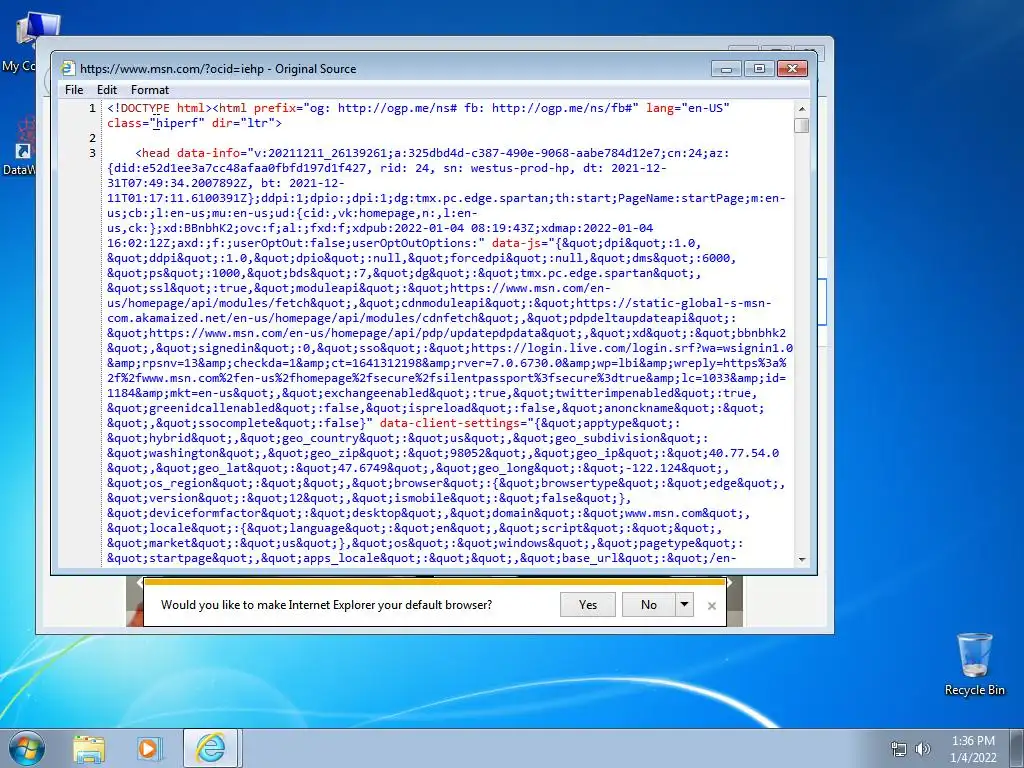The height and width of the screenshot is (768, 1024).
Task: Close the Original Source window
Action: pyautogui.click(x=792, y=69)
